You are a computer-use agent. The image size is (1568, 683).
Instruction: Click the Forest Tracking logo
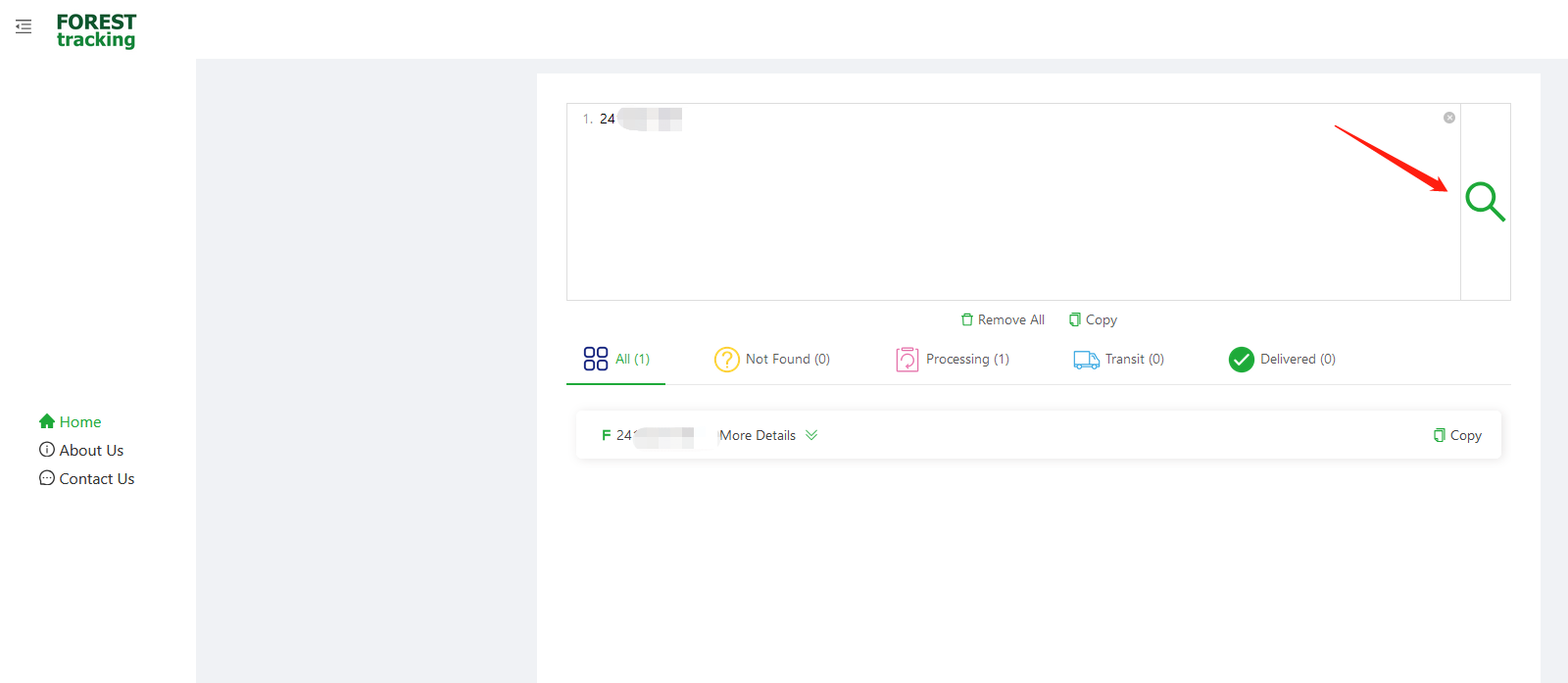96,30
